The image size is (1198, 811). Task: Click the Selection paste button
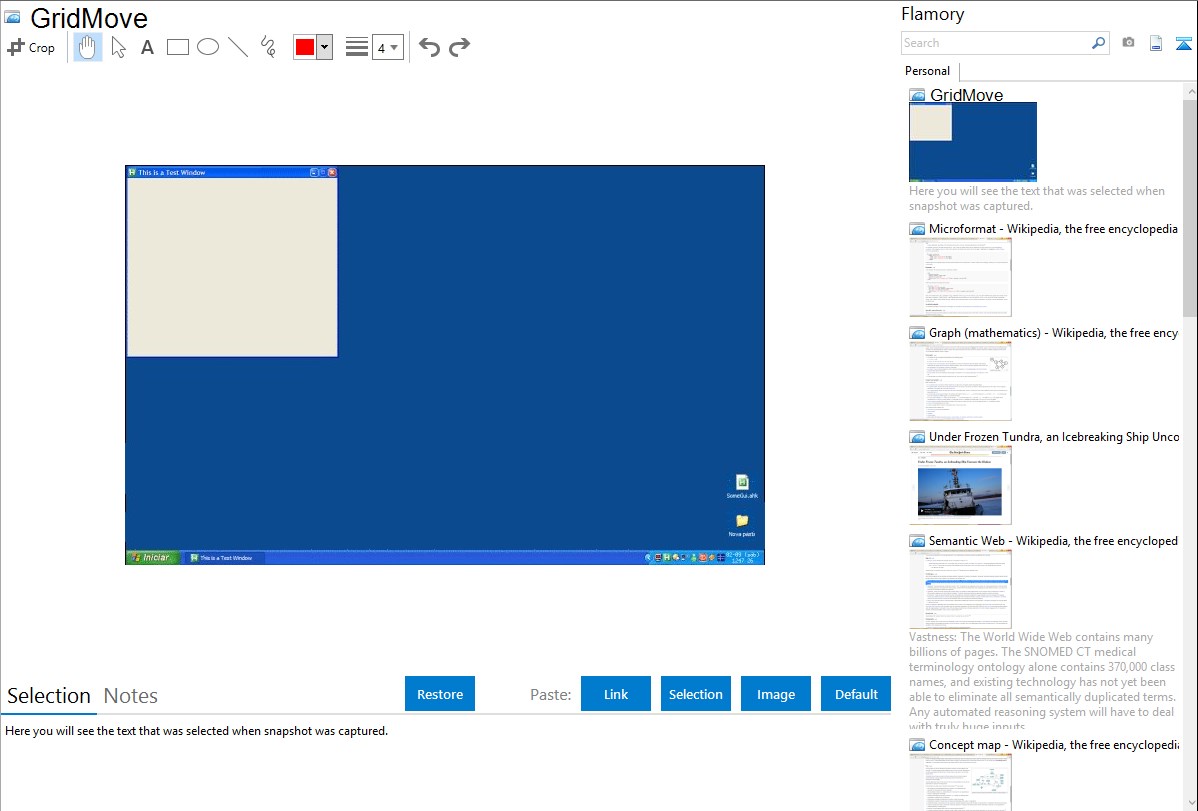696,694
